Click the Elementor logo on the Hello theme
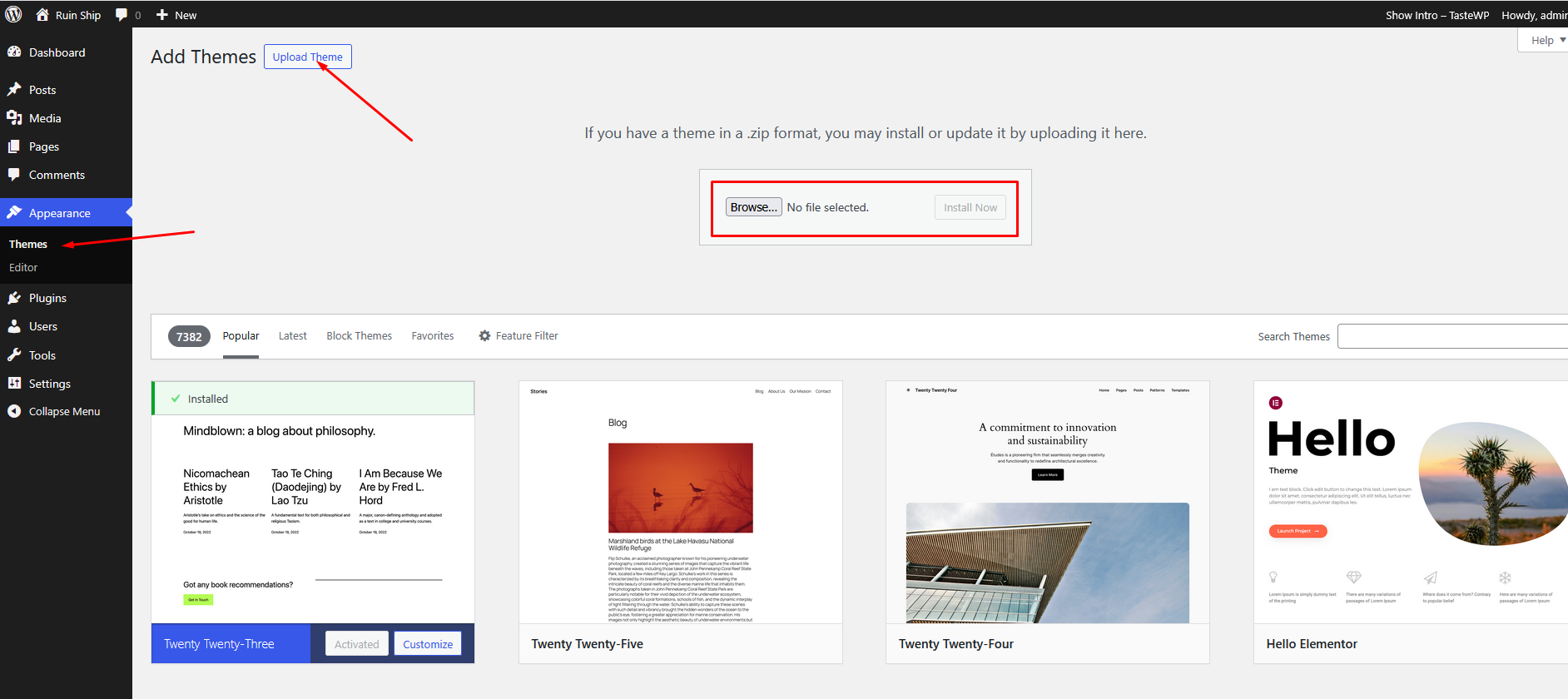 click(x=1275, y=403)
